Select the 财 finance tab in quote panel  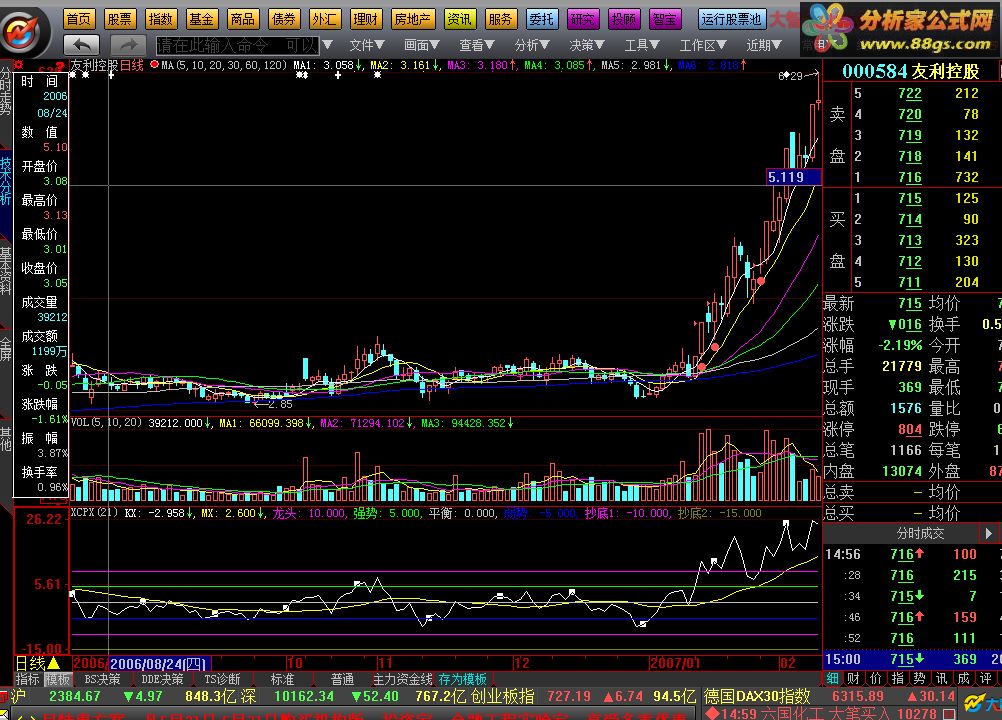tap(854, 678)
